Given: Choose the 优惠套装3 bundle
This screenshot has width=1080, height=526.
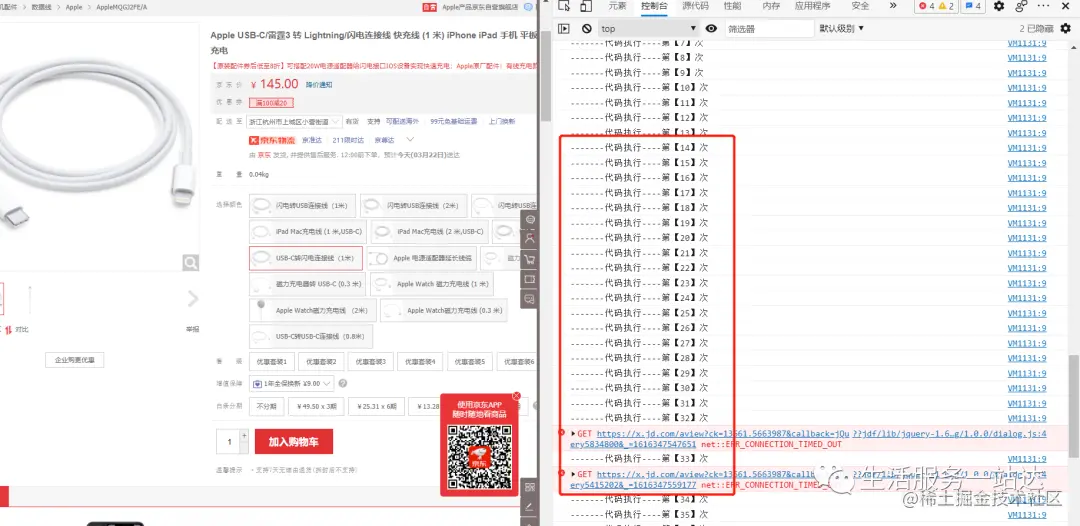Looking at the screenshot, I should click(x=371, y=361).
